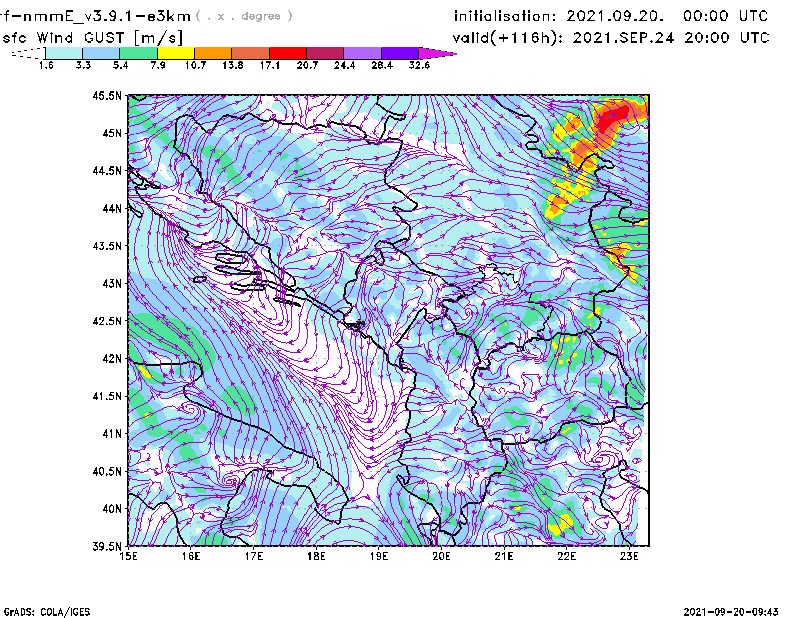This screenshot has width=800, height=618.
Task: Select the green legend swatch after 5.4
Action: pos(138,53)
